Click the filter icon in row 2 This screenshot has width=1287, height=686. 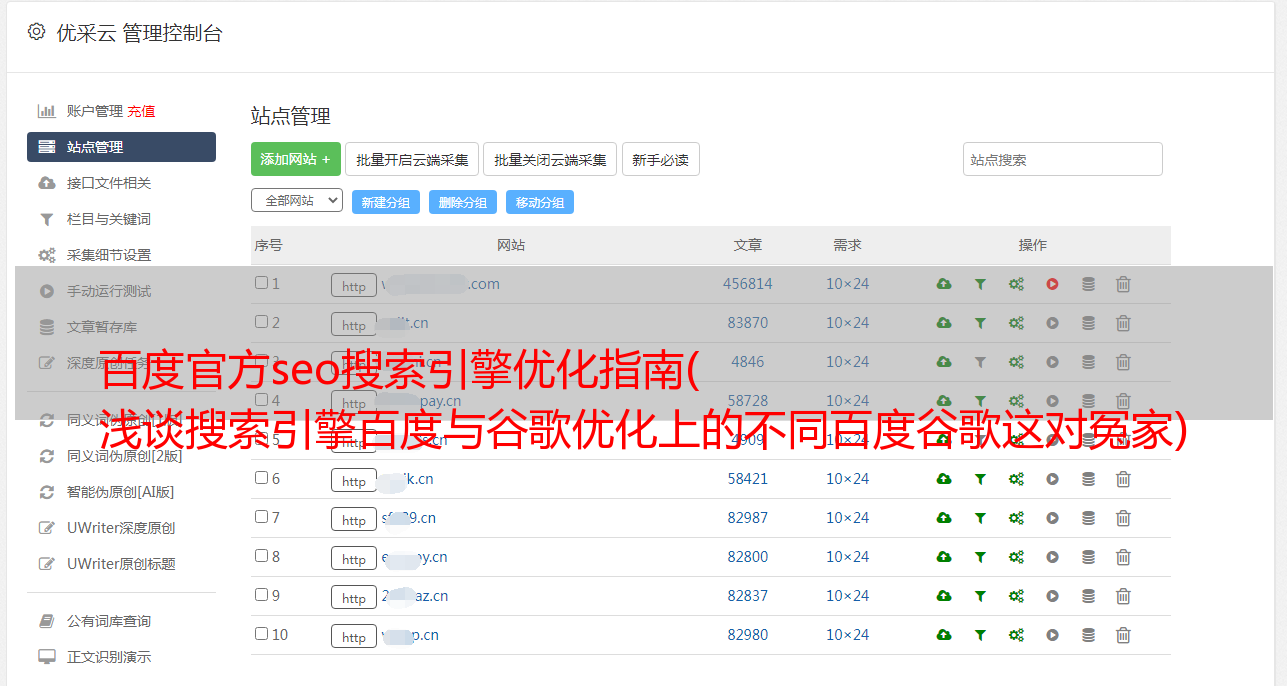[x=980, y=323]
